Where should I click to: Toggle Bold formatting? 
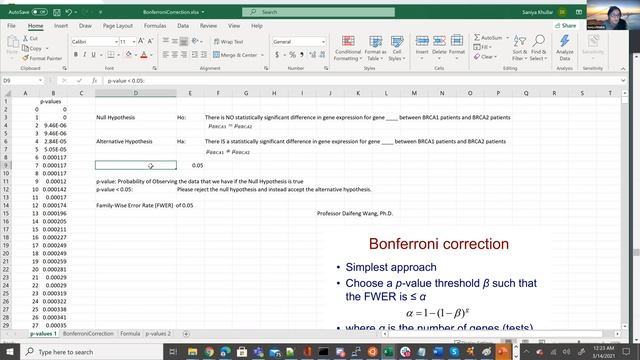pos(76,55)
